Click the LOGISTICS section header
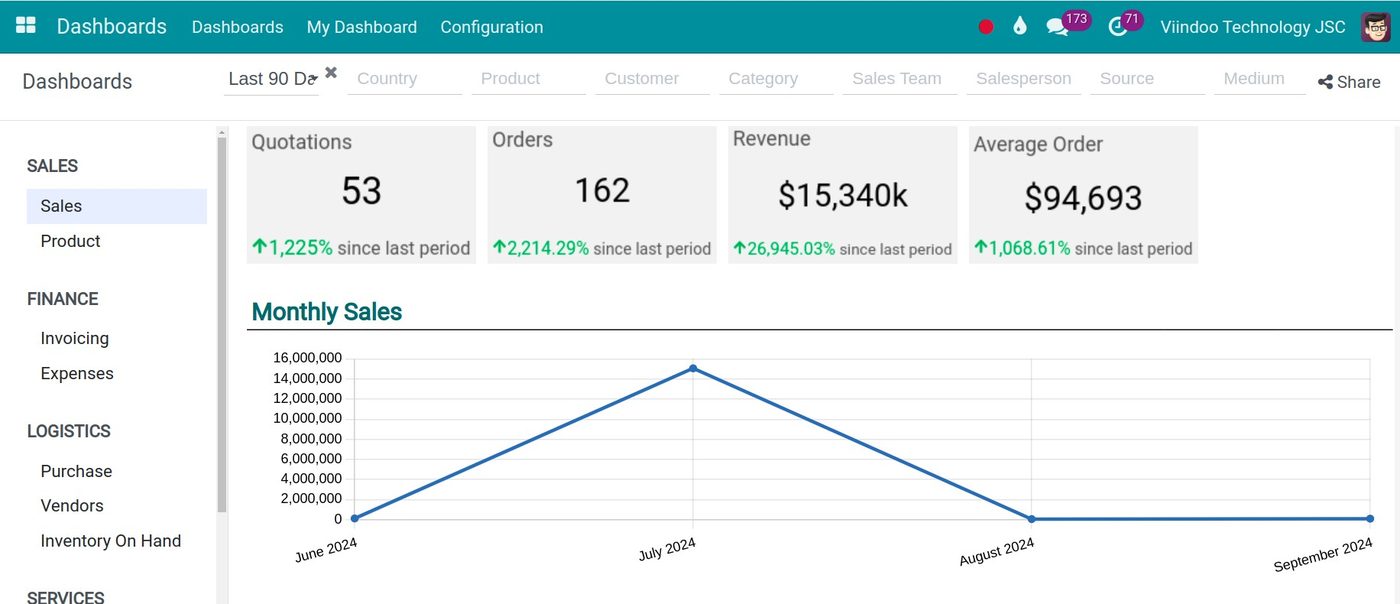 [x=69, y=431]
